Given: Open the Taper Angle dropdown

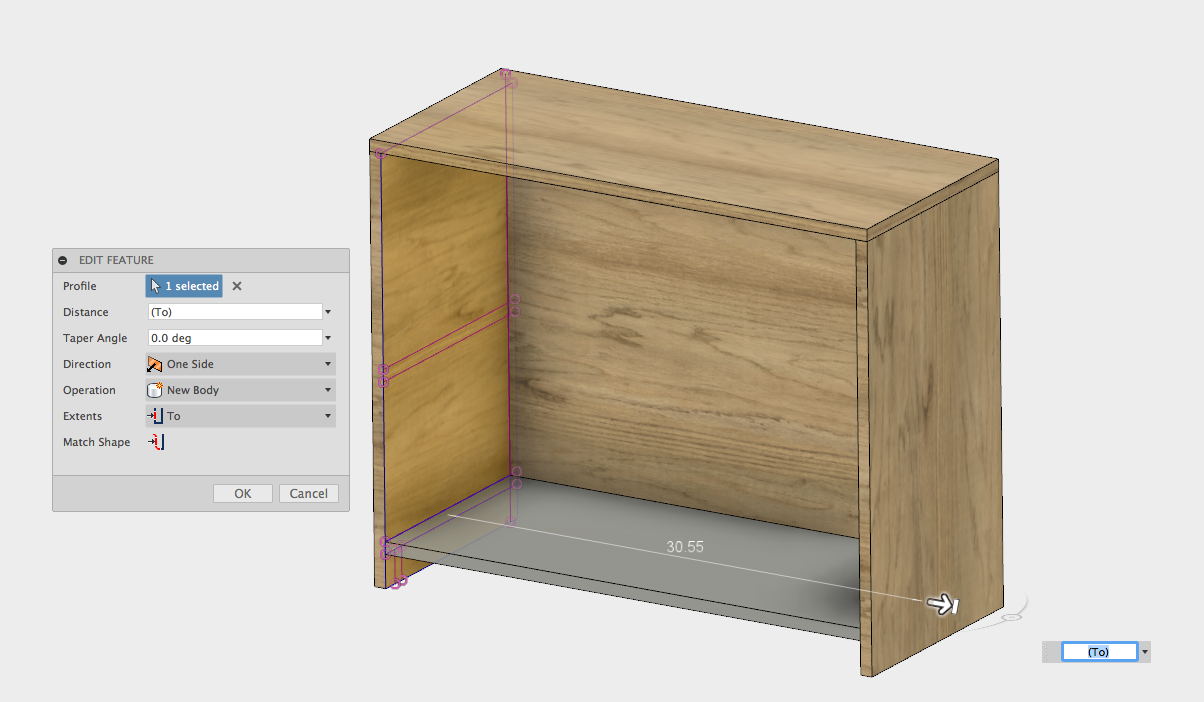Looking at the screenshot, I should pyautogui.click(x=327, y=337).
